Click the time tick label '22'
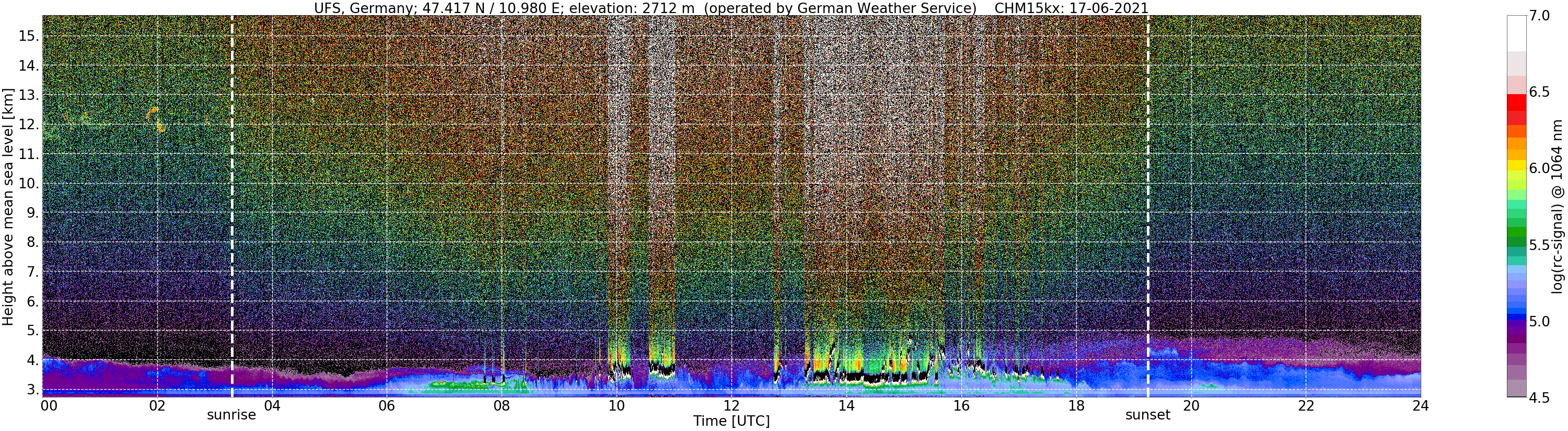Screen dimensions: 1568x431 (1305, 405)
